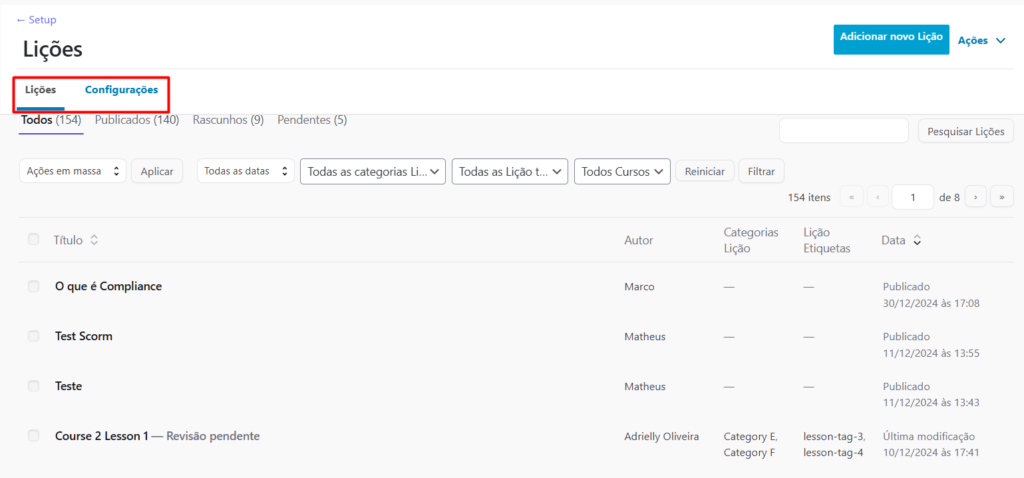The image size is (1024, 478).
Task: Tick the Test Scorm lesson checkbox
Action: 34,336
